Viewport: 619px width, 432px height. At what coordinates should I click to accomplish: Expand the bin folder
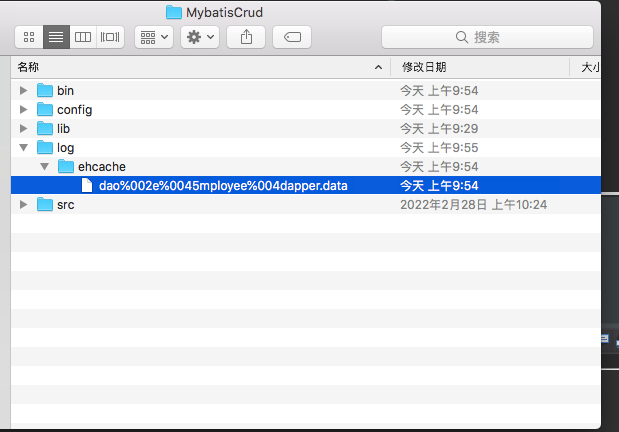23,90
